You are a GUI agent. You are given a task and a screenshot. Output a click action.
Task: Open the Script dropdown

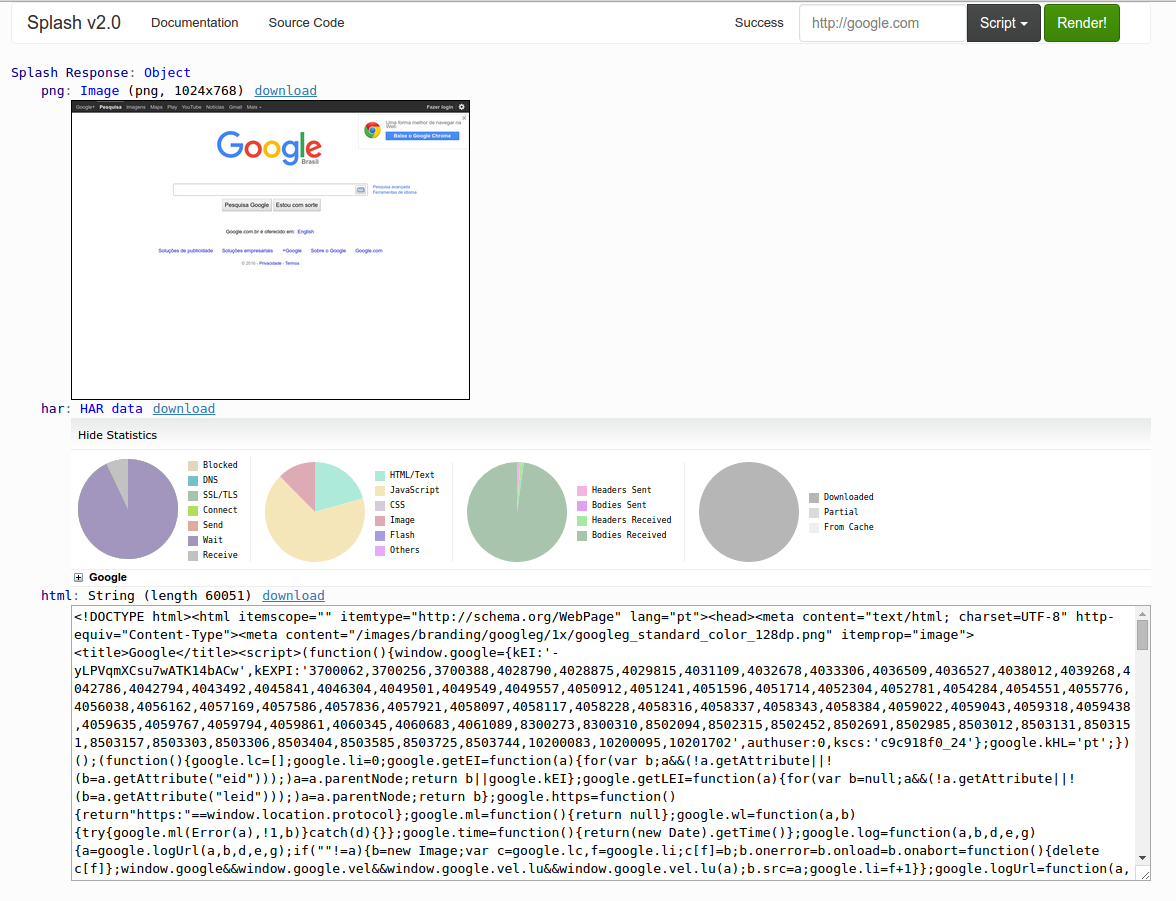(x=1004, y=23)
